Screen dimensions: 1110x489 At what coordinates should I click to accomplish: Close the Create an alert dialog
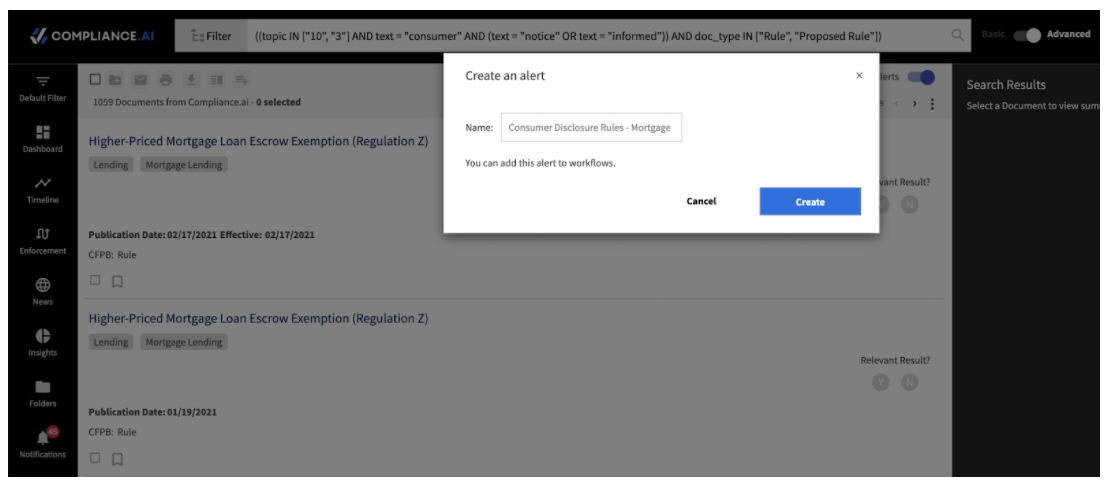(859, 76)
